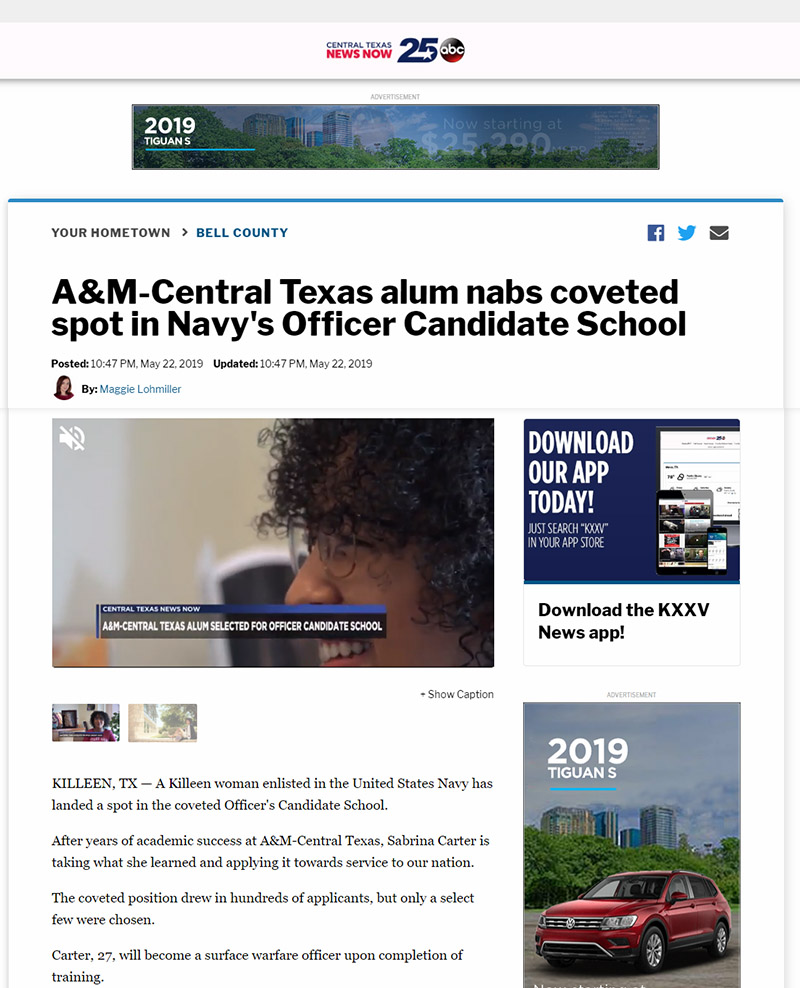Click the breadcrumb chevron arrow
Viewport: 800px width, 988px height.
pyautogui.click(x=185, y=232)
